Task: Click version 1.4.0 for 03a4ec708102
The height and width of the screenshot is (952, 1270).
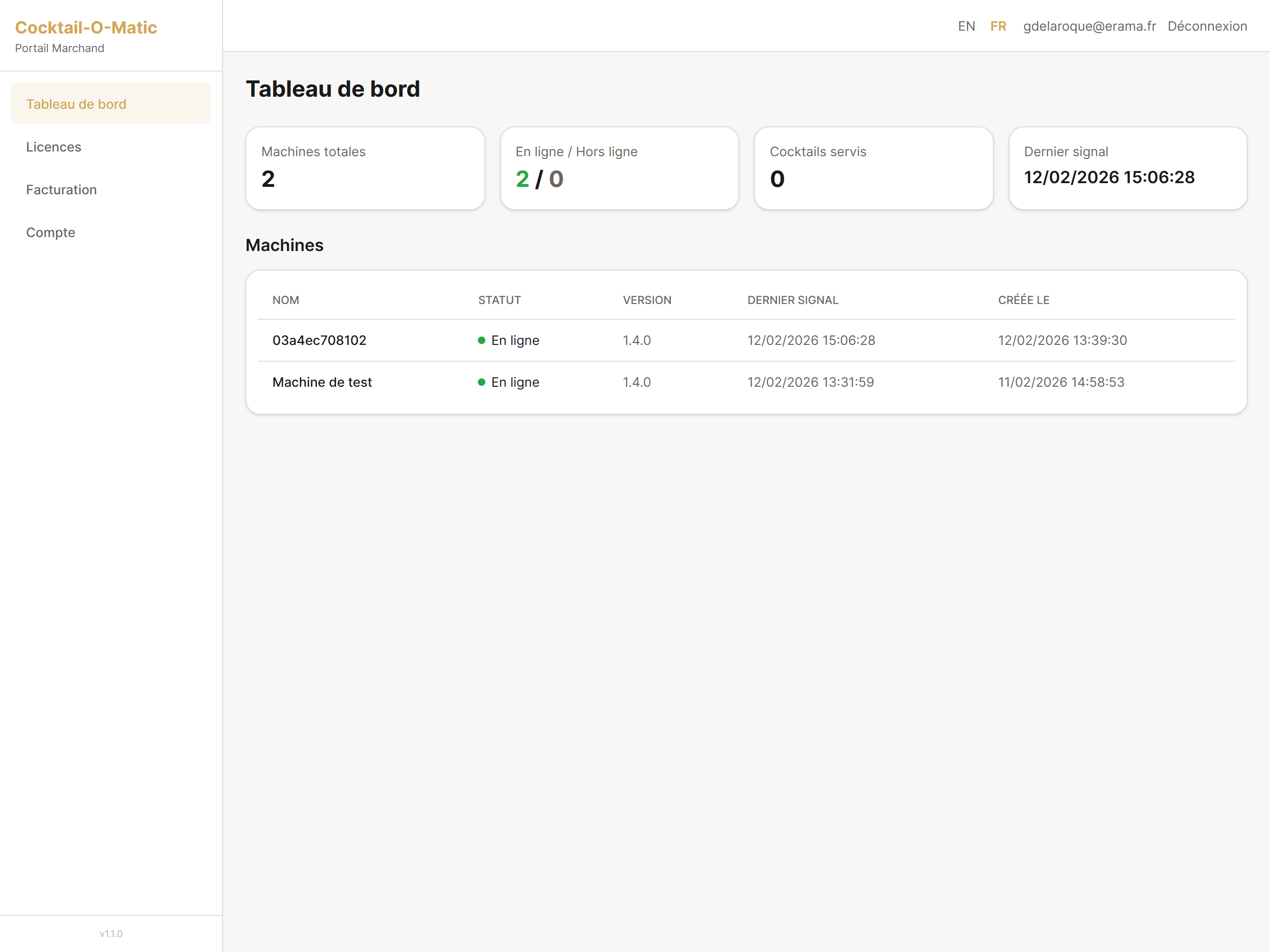Action: 637,340
